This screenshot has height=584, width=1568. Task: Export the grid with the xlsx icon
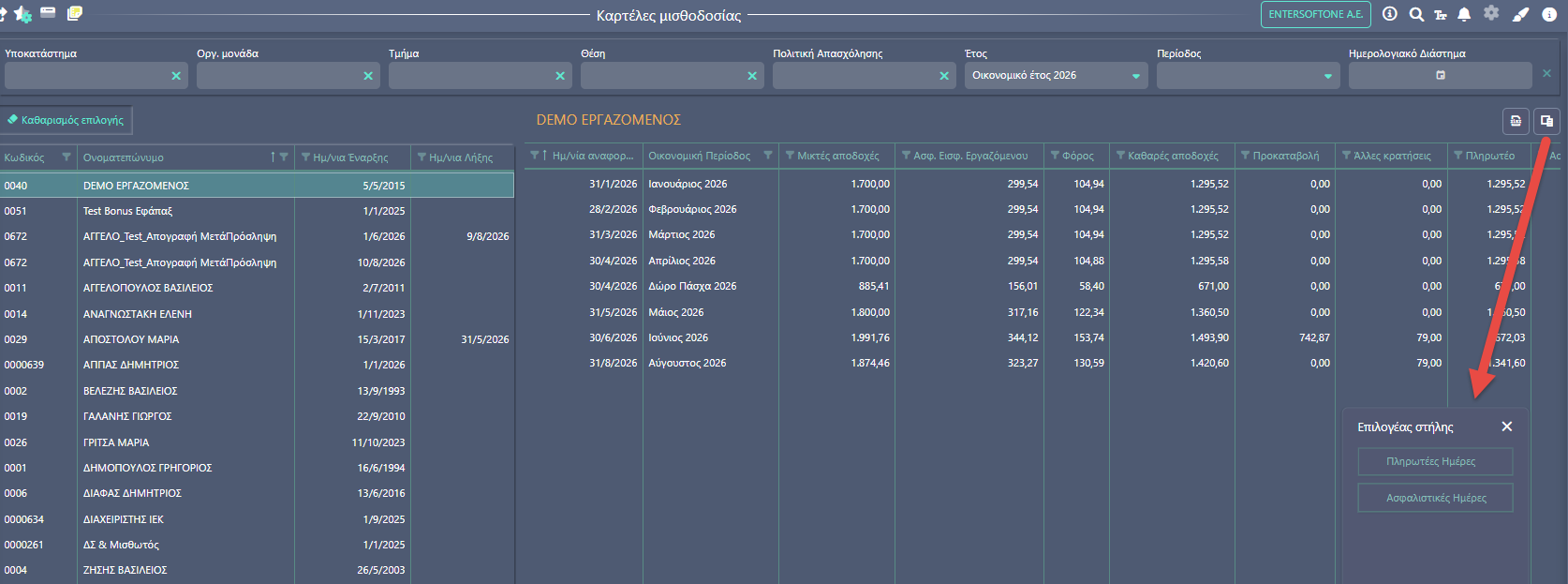1516,121
